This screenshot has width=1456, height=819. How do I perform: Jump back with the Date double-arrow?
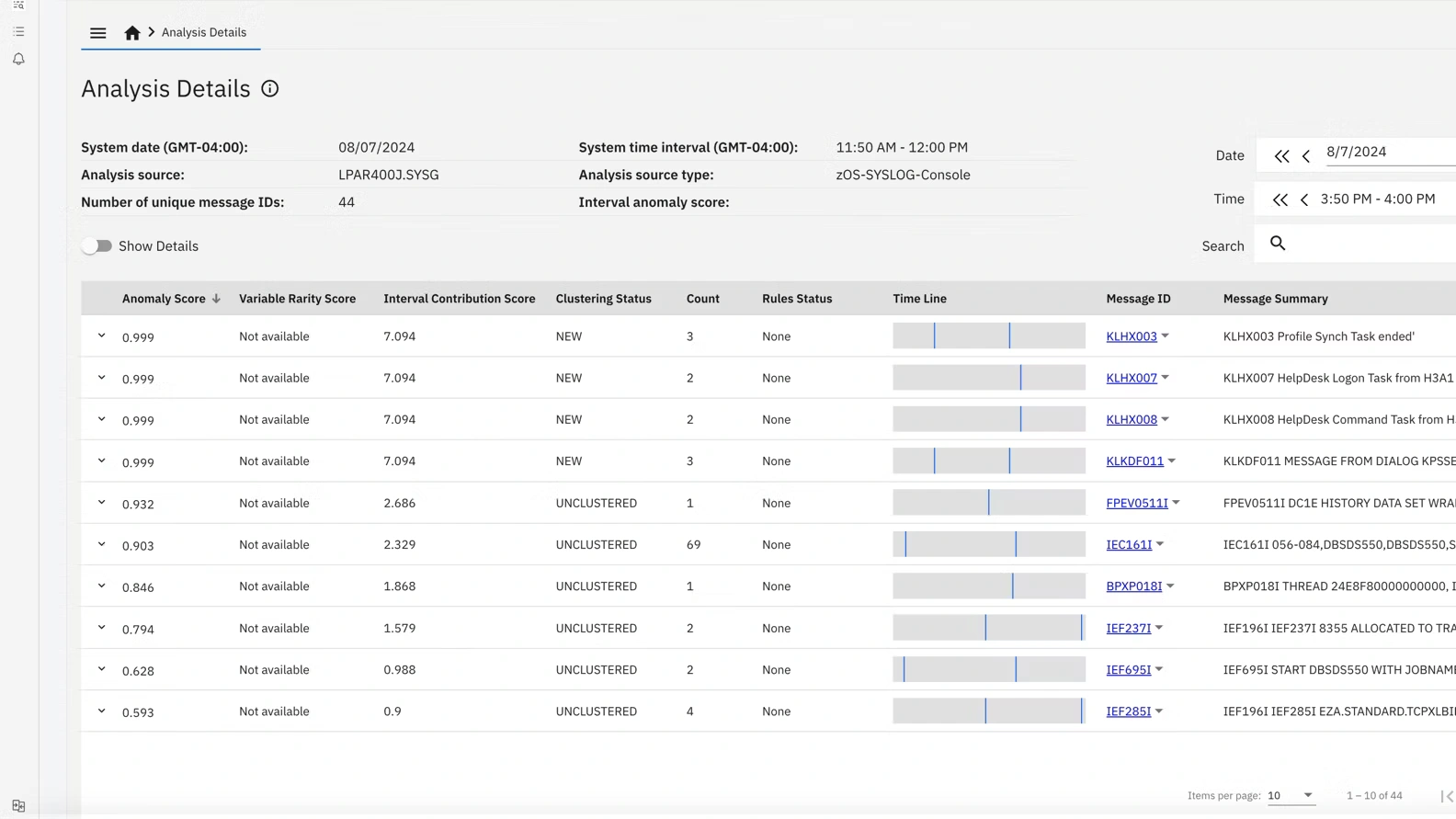1281,156
